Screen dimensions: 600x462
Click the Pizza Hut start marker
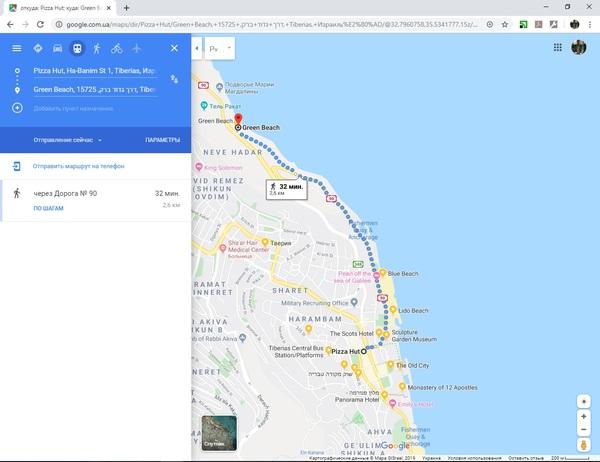364,351
